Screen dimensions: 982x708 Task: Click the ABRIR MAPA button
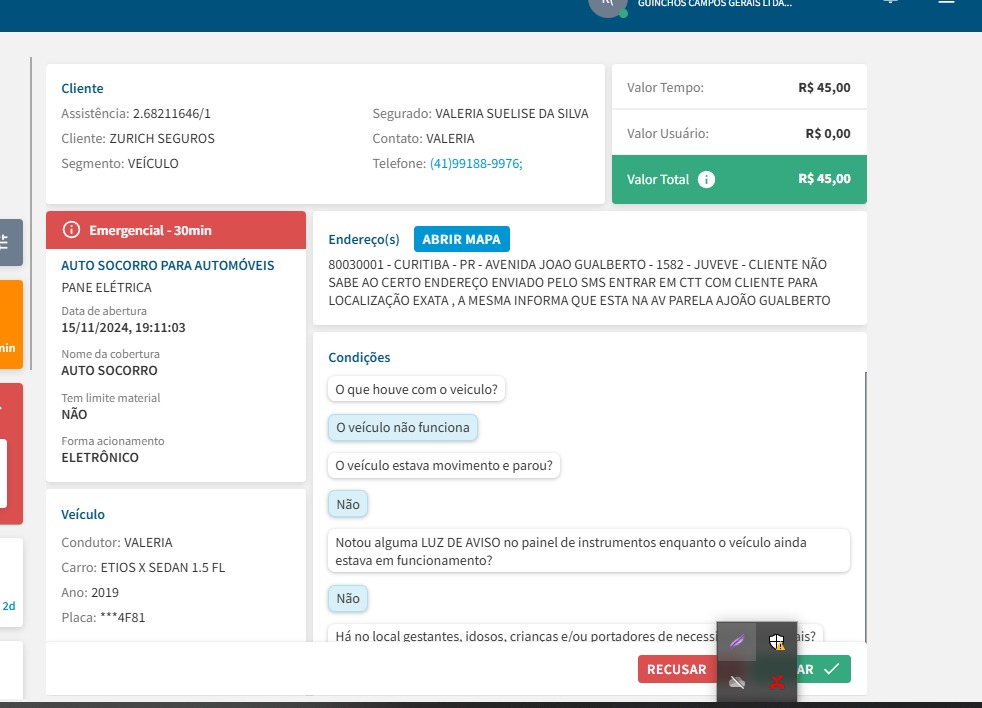[x=461, y=240]
